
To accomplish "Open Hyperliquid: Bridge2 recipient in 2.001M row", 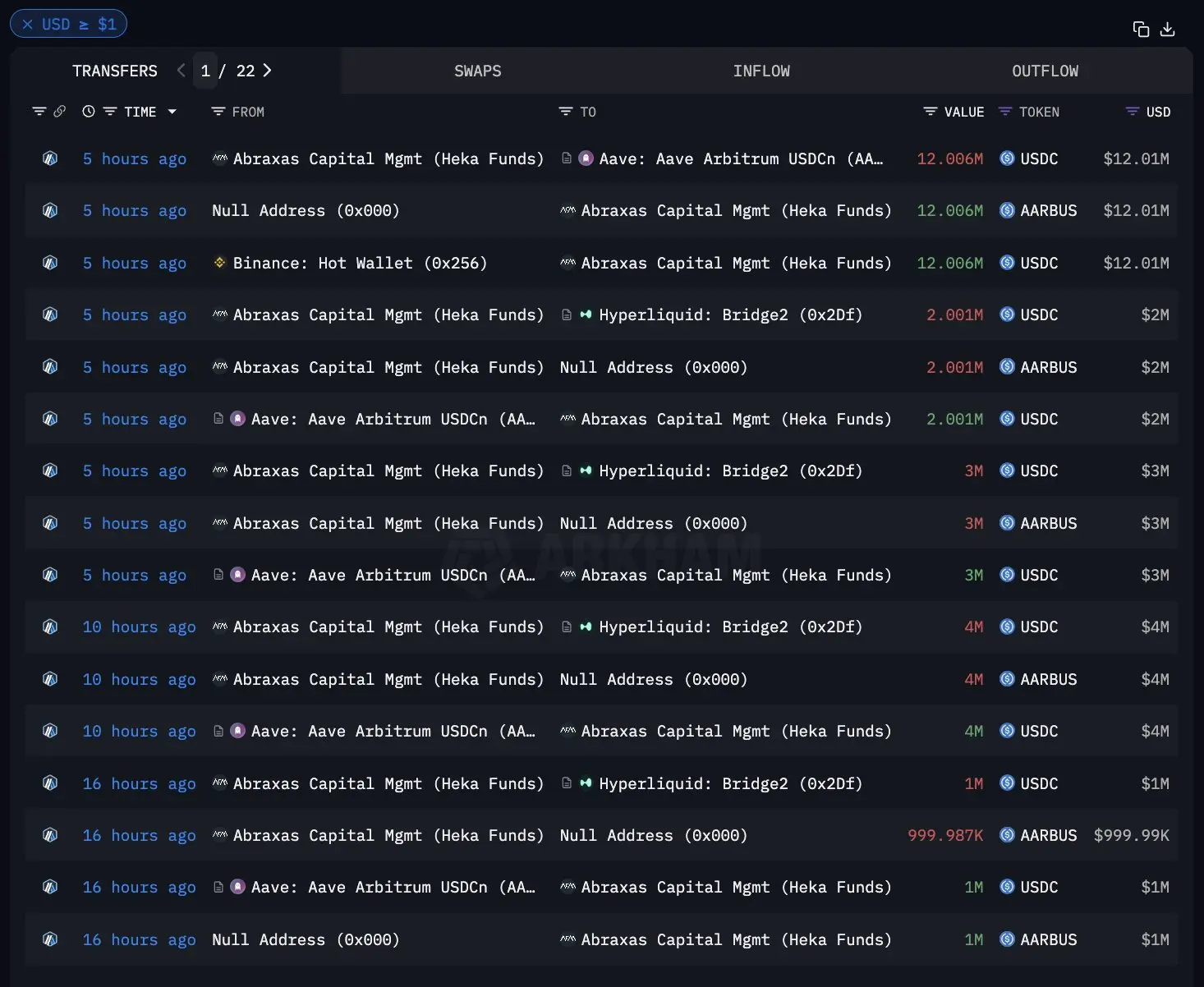I will click(730, 314).
